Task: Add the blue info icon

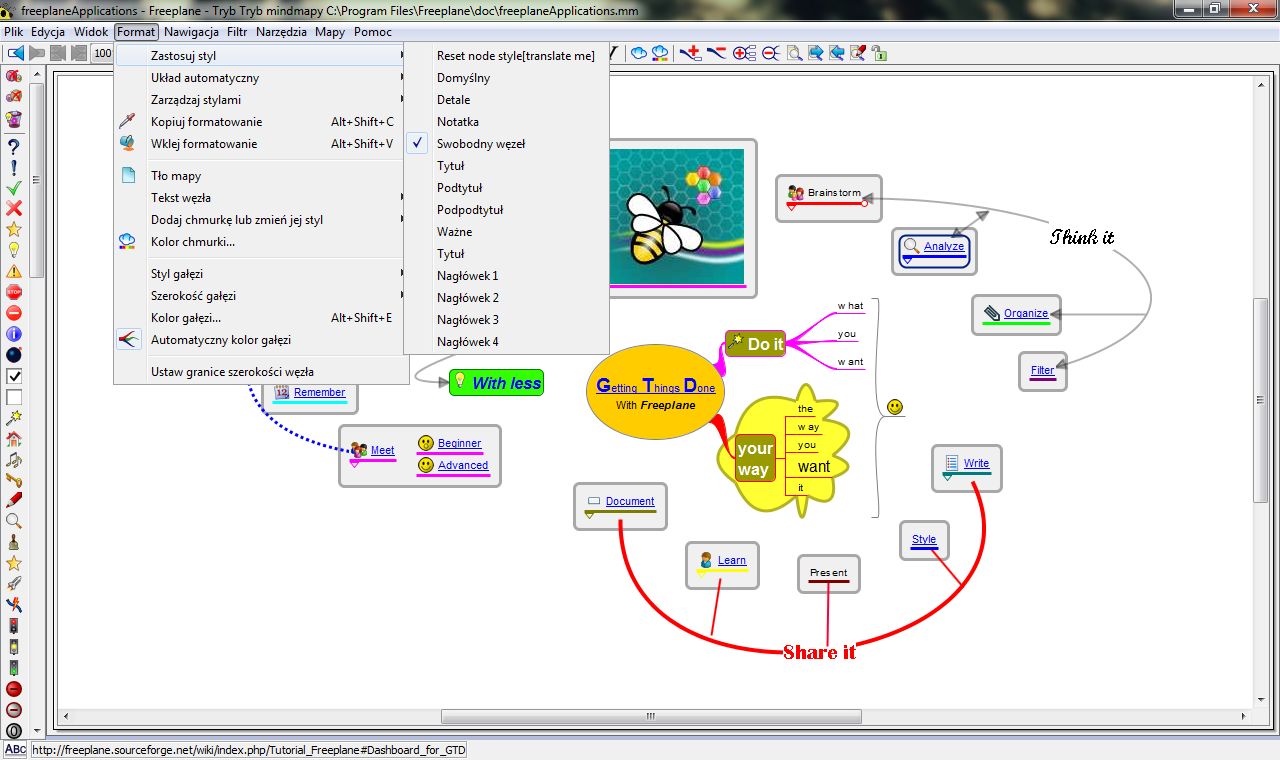Action: 14,334
